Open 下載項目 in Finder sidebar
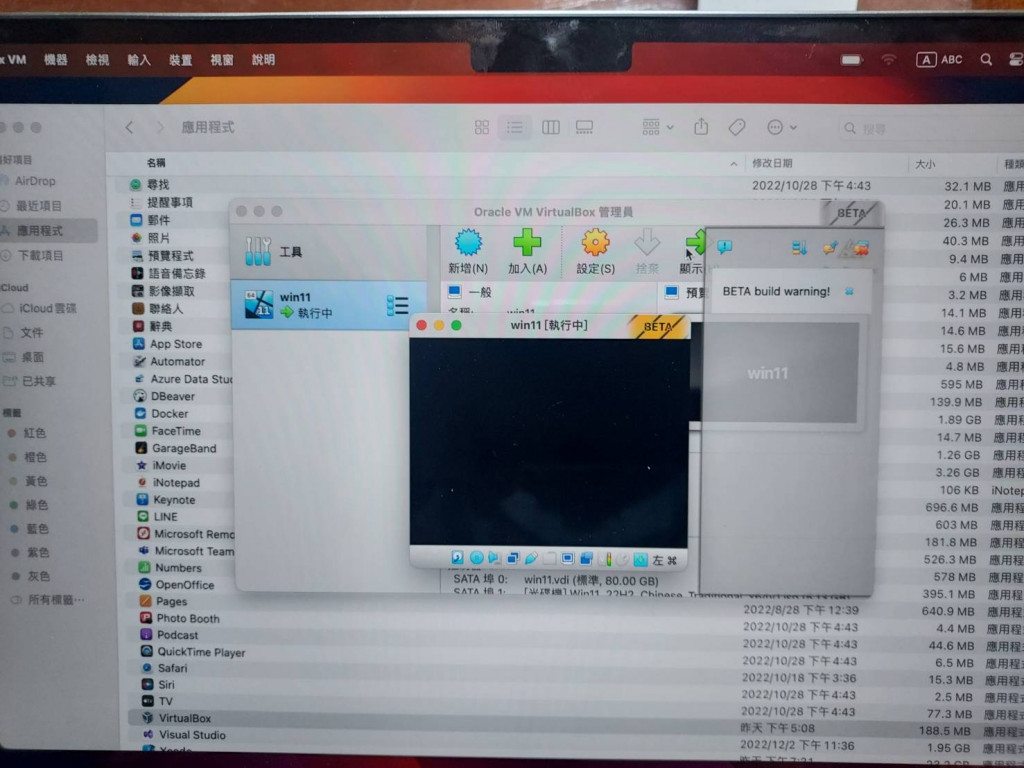This screenshot has height=768, width=1024. point(40,255)
